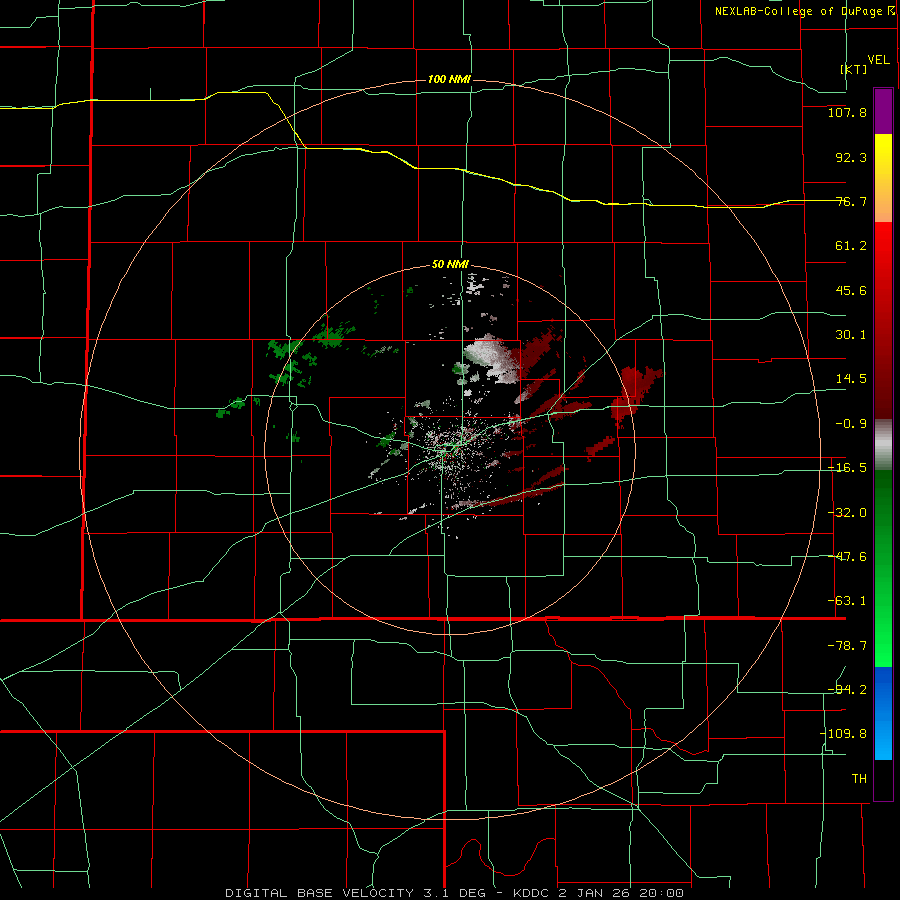Pick the green segment of the color bar

pos(883,568)
